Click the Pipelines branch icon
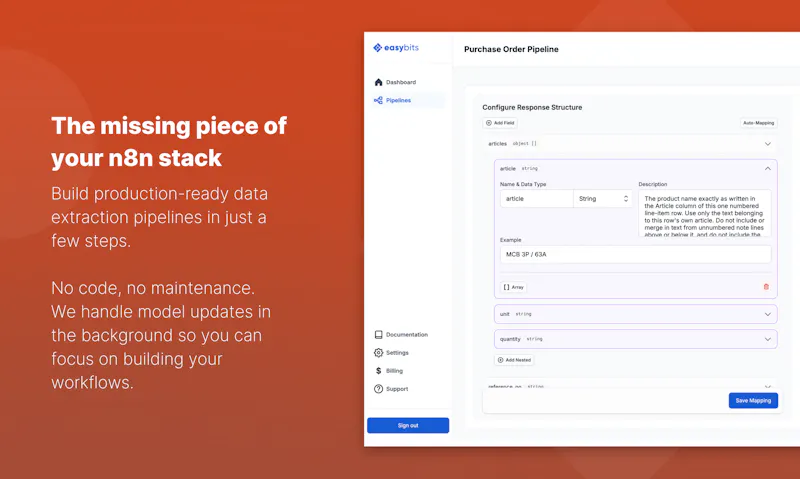The height and width of the screenshot is (479, 800). point(378,100)
